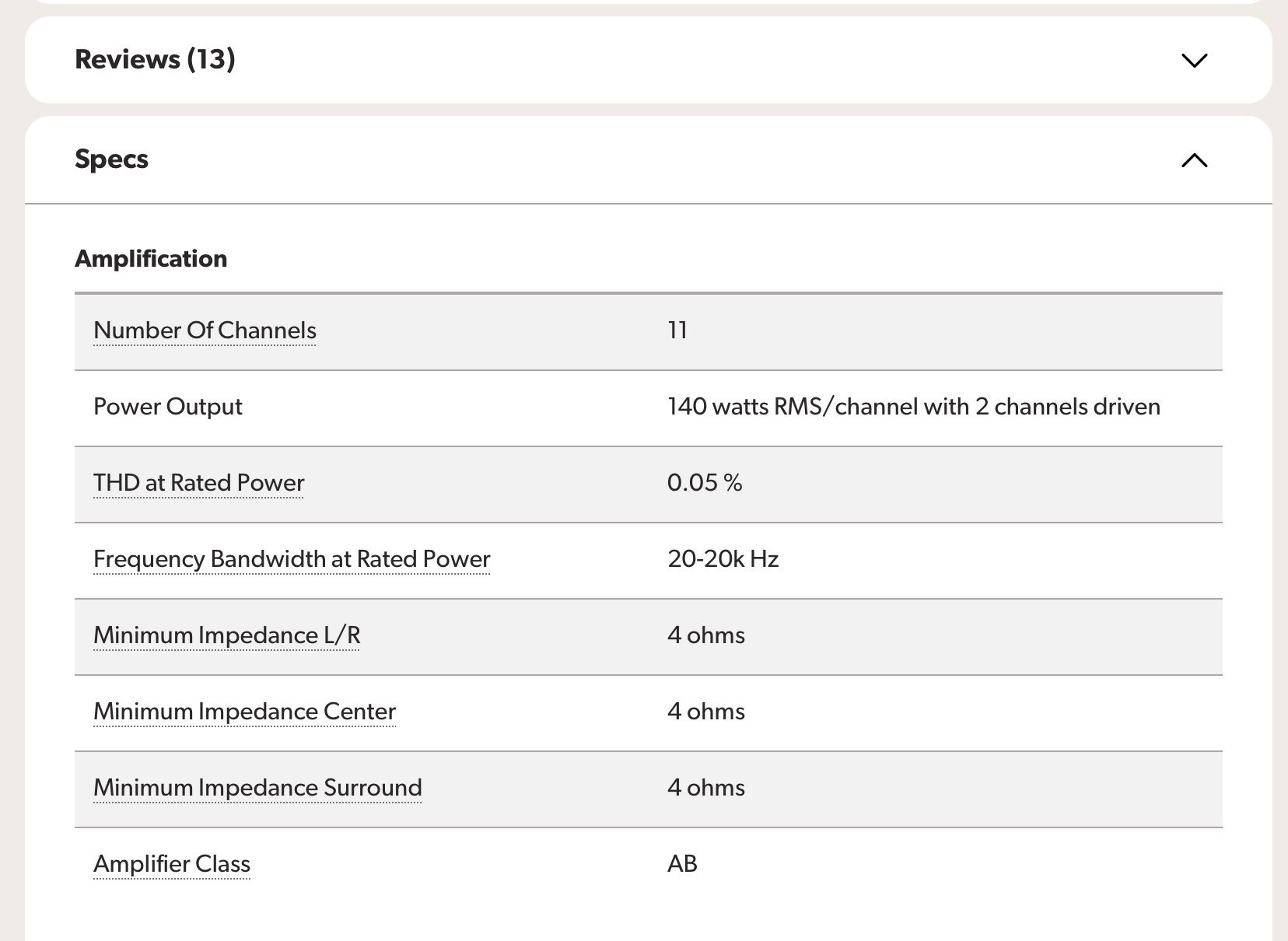This screenshot has height=941, width=1288.
Task: Click the AB amplifier class value
Action: (x=682, y=864)
